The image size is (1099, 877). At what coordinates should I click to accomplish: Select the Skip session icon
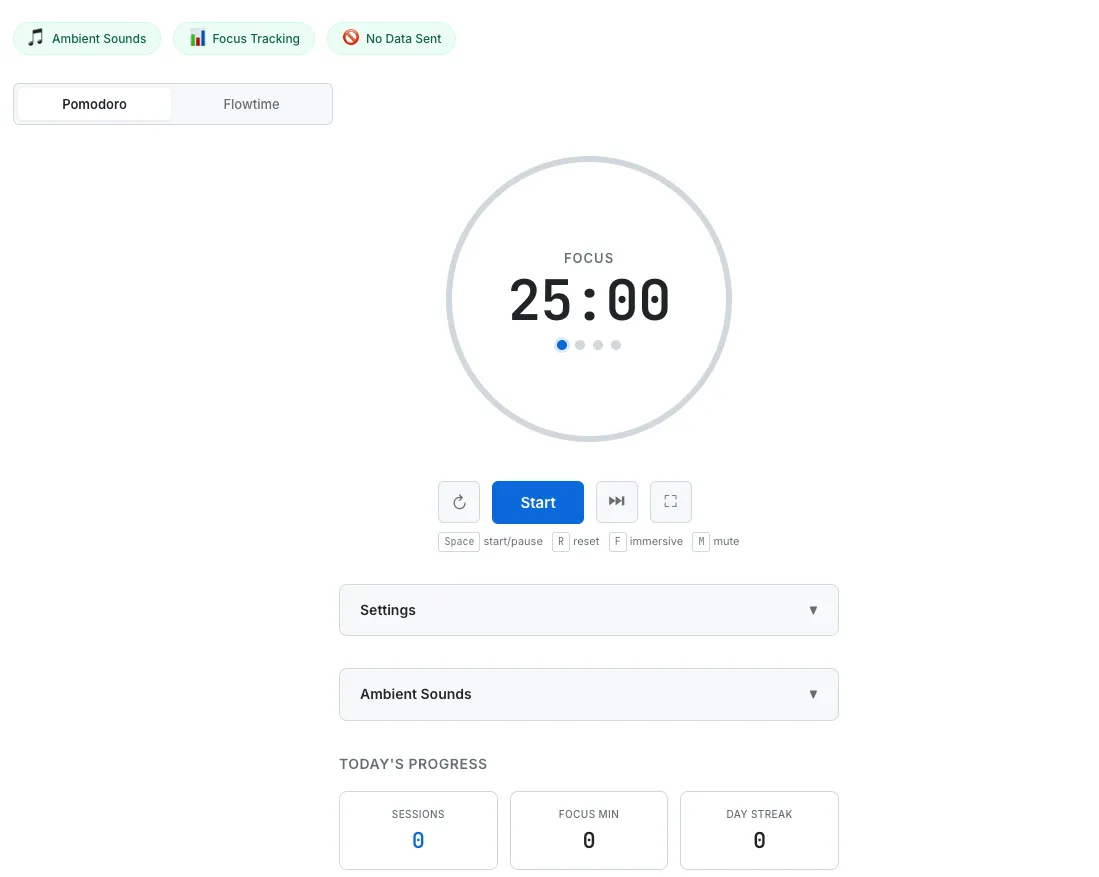[616, 502]
